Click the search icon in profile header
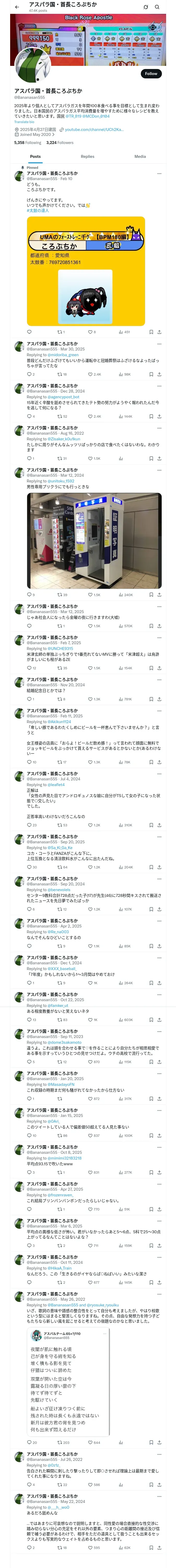 (157, 7)
